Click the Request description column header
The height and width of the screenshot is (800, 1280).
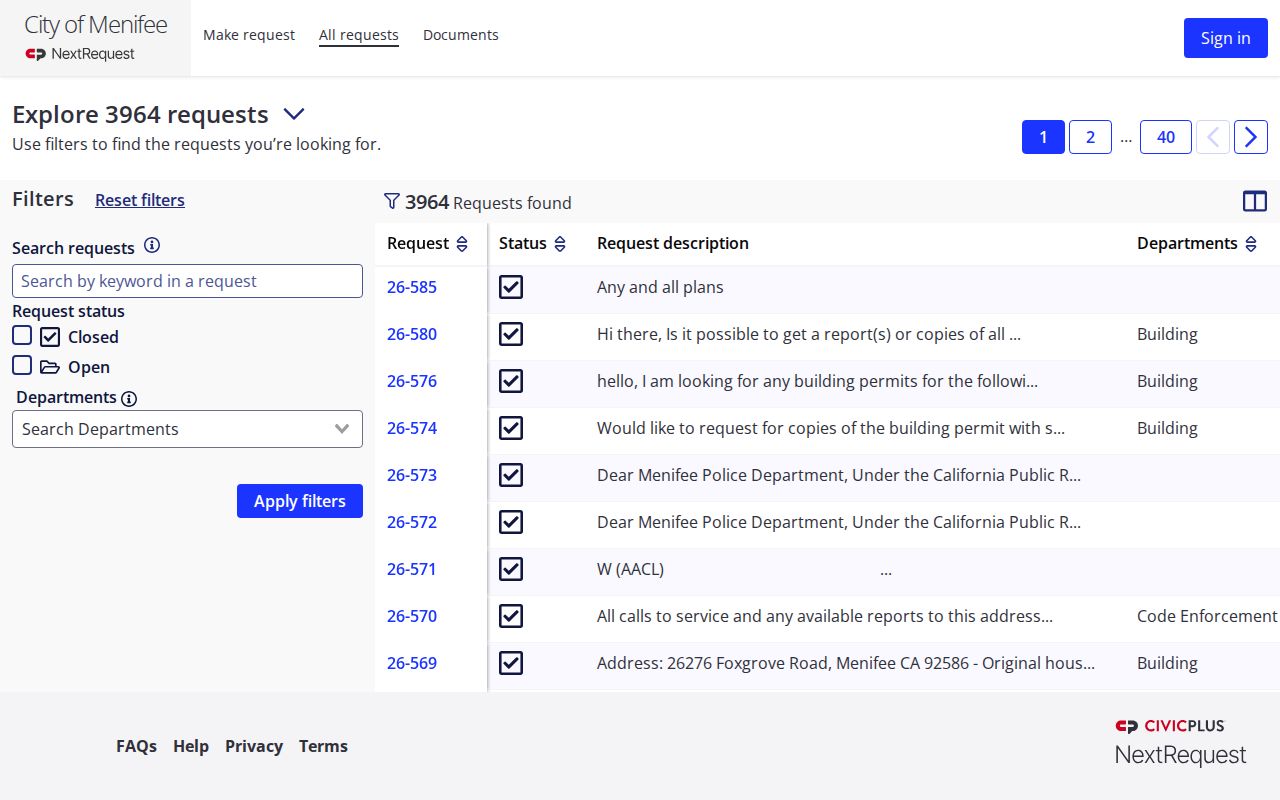[x=673, y=243]
